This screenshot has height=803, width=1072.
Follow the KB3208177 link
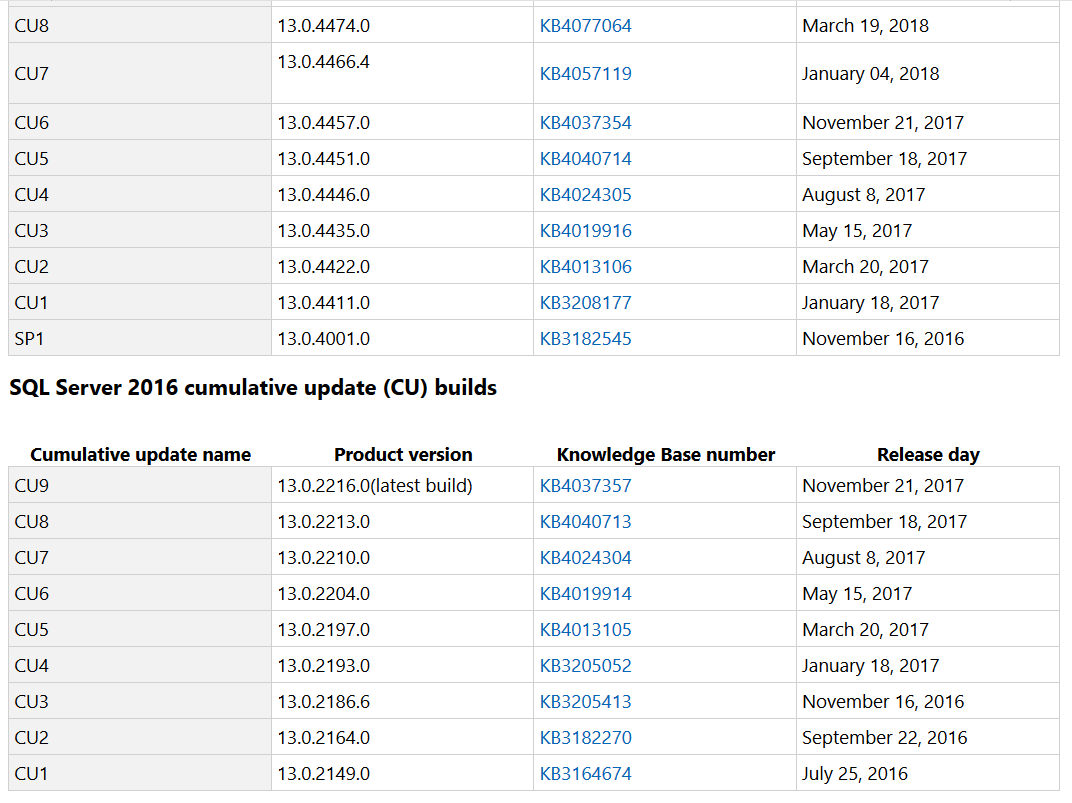[x=586, y=303]
